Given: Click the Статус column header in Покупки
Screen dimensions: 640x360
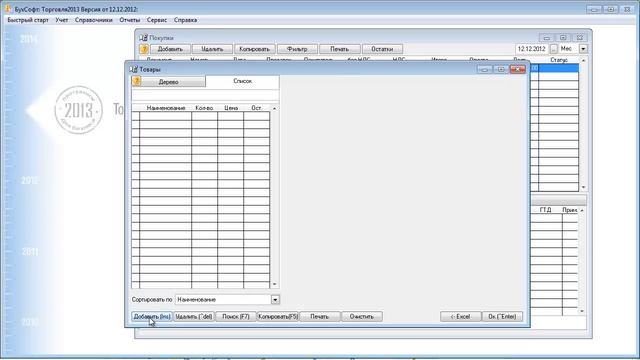Looking at the screenshot, I should tap(559, 60).
